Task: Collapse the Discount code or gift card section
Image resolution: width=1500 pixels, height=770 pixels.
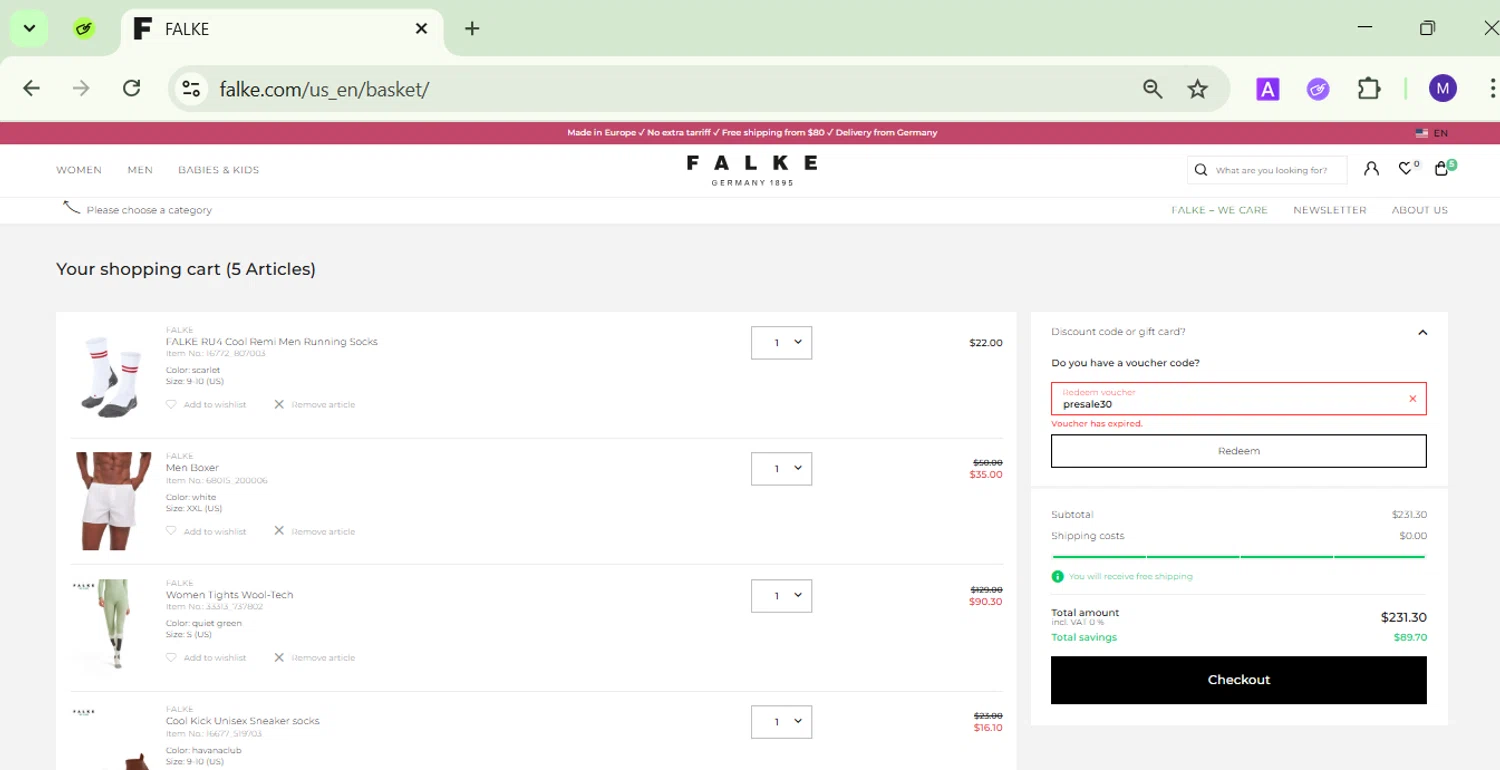Action: coord(1422,332)
